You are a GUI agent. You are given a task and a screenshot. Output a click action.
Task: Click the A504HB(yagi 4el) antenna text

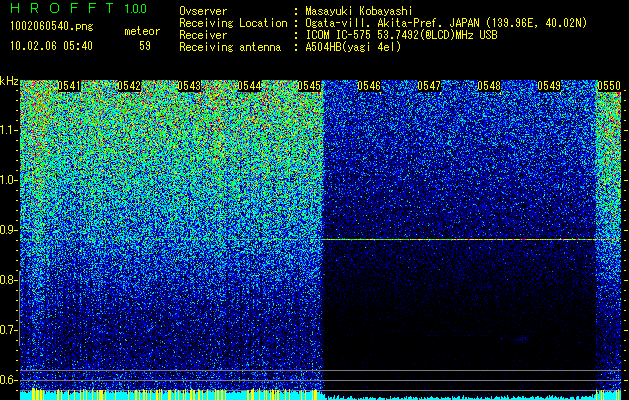click(353, 47)
